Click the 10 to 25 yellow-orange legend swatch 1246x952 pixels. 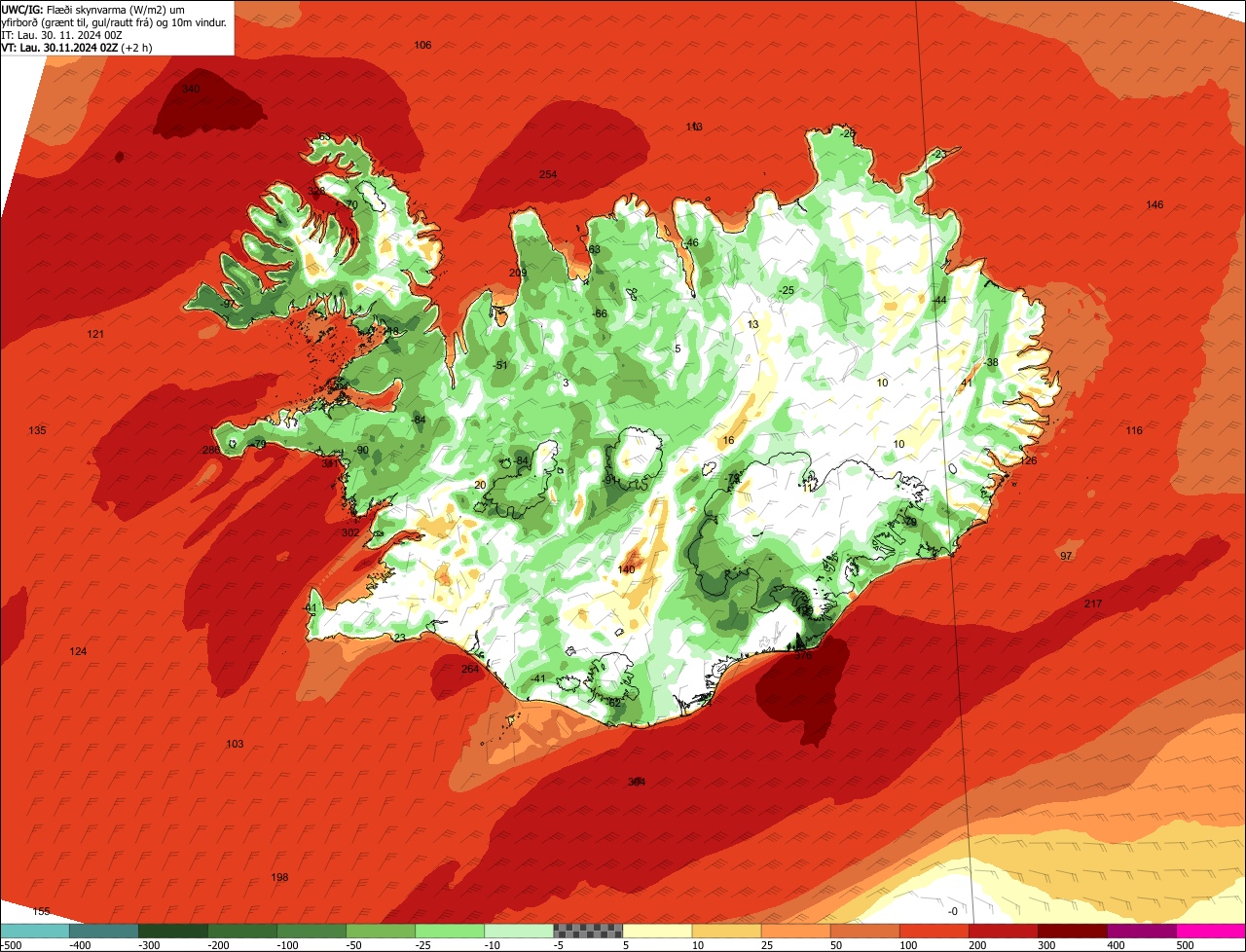tap(726, 931)
